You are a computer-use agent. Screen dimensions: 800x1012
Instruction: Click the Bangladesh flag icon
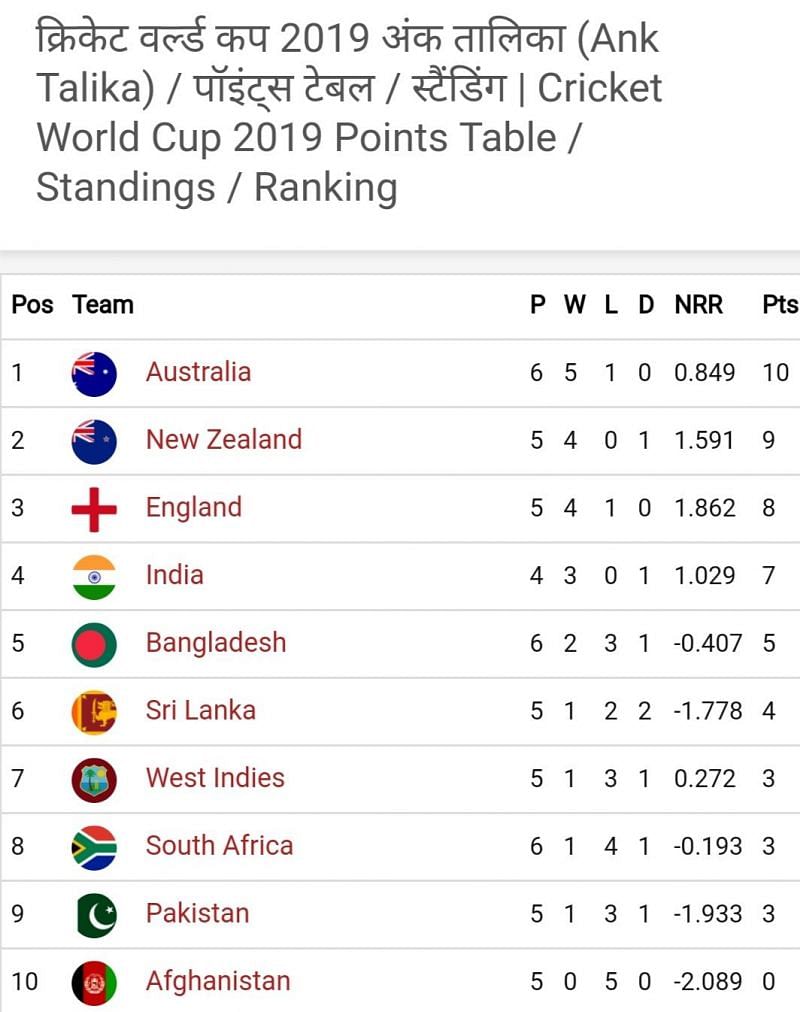click(94, 644)
